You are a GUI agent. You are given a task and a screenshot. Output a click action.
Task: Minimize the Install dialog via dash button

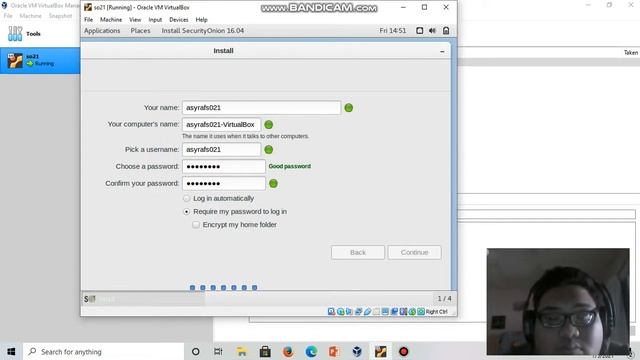click(x=442, y=51)
